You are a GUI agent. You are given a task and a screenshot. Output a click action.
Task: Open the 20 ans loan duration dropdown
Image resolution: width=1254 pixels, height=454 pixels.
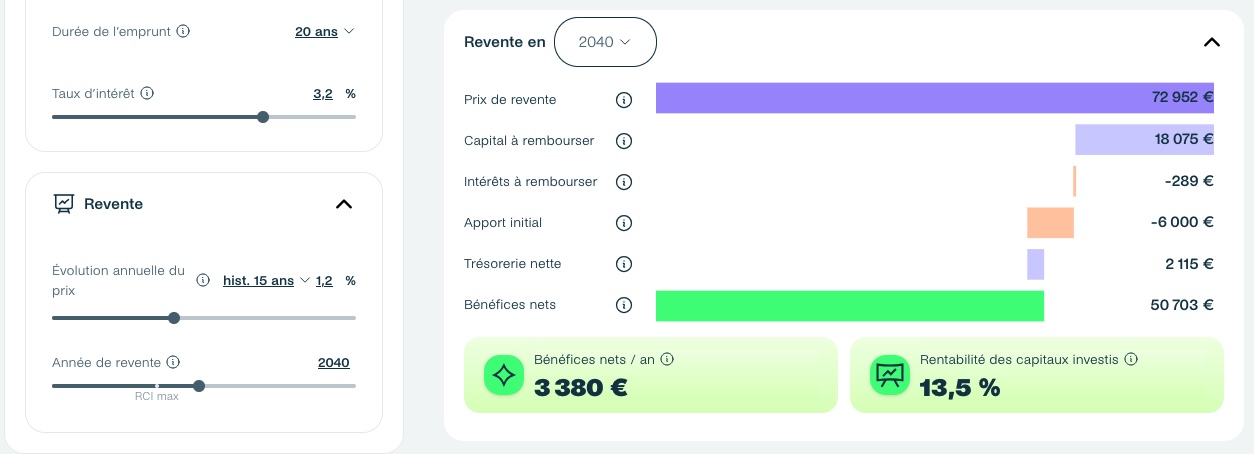click(x=325, y=32)
